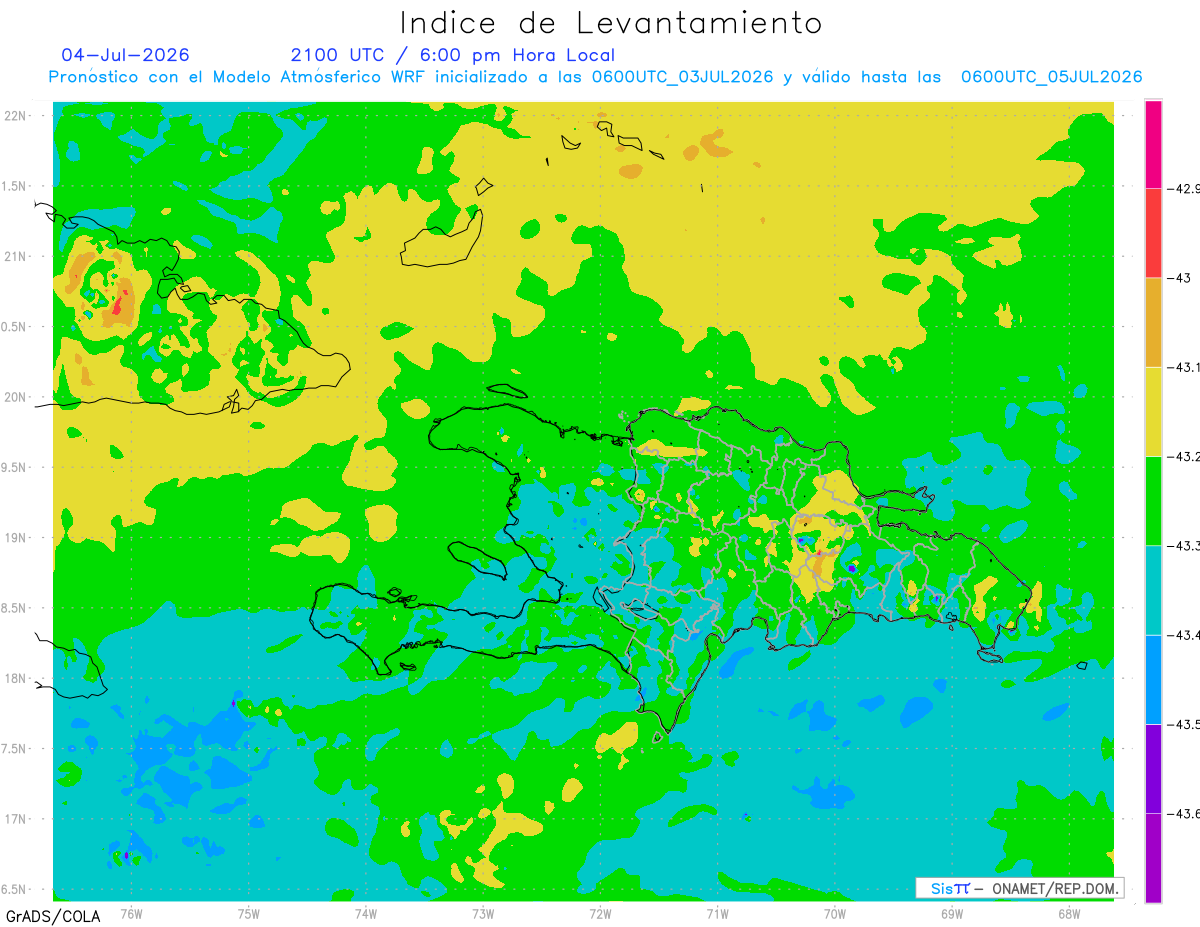Click the '-43.2' legend value
Image resolution: width=1200 pixels, height=927 pixels.
tap(1184, 456)
